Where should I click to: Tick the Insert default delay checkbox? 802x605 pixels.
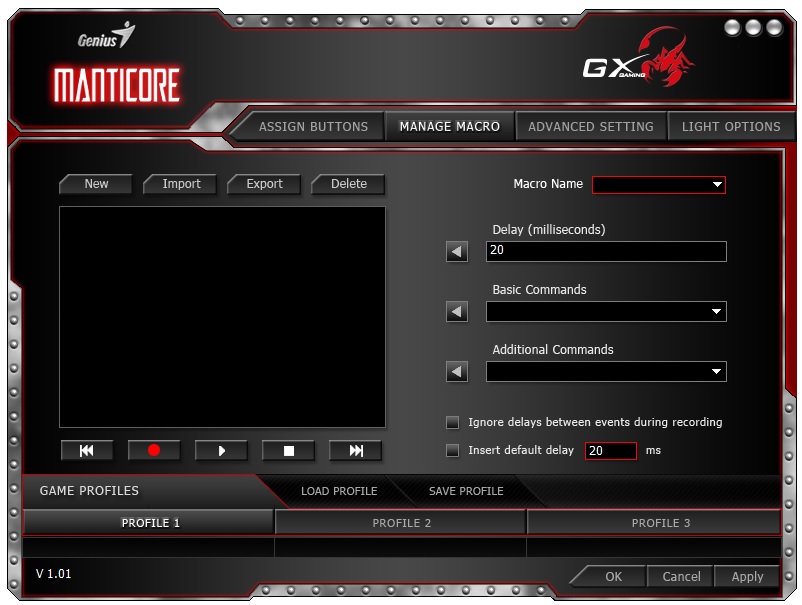point(453,451)
